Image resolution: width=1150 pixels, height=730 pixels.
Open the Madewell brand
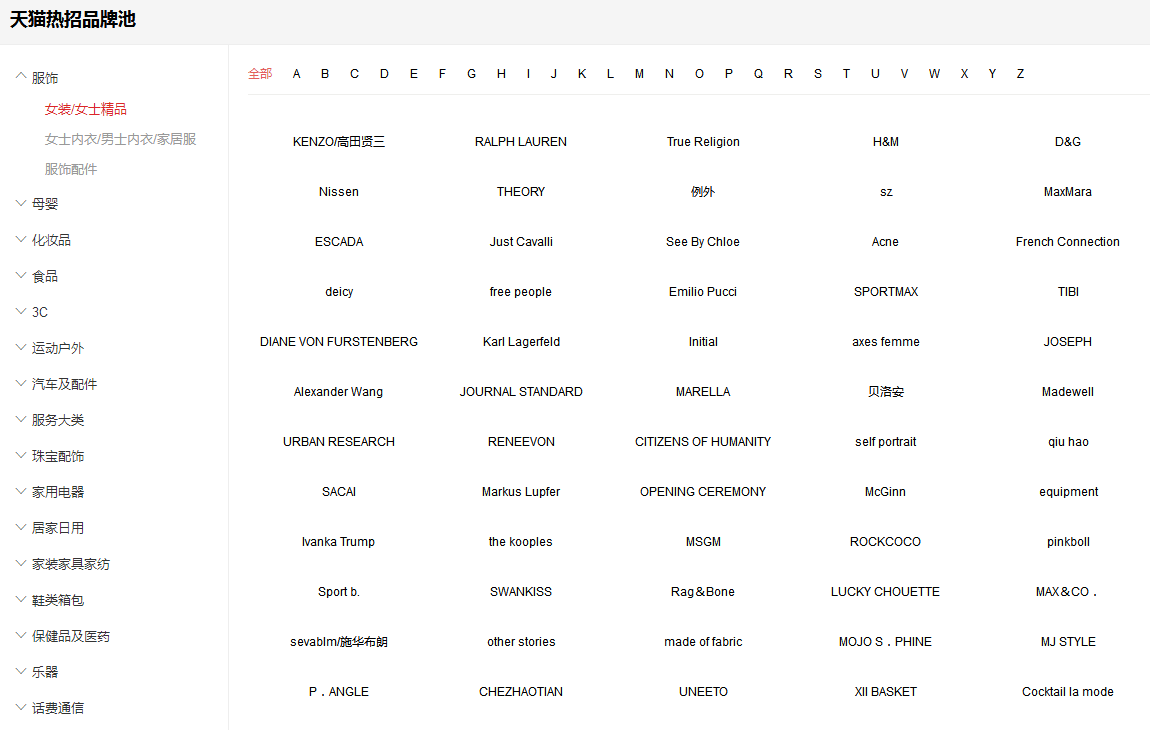(1068, 392)
